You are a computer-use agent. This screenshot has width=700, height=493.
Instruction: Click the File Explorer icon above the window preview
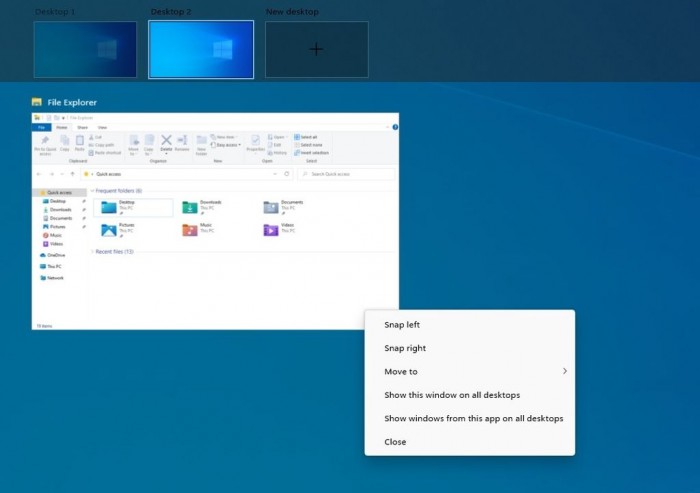click(x=37, y=102)
